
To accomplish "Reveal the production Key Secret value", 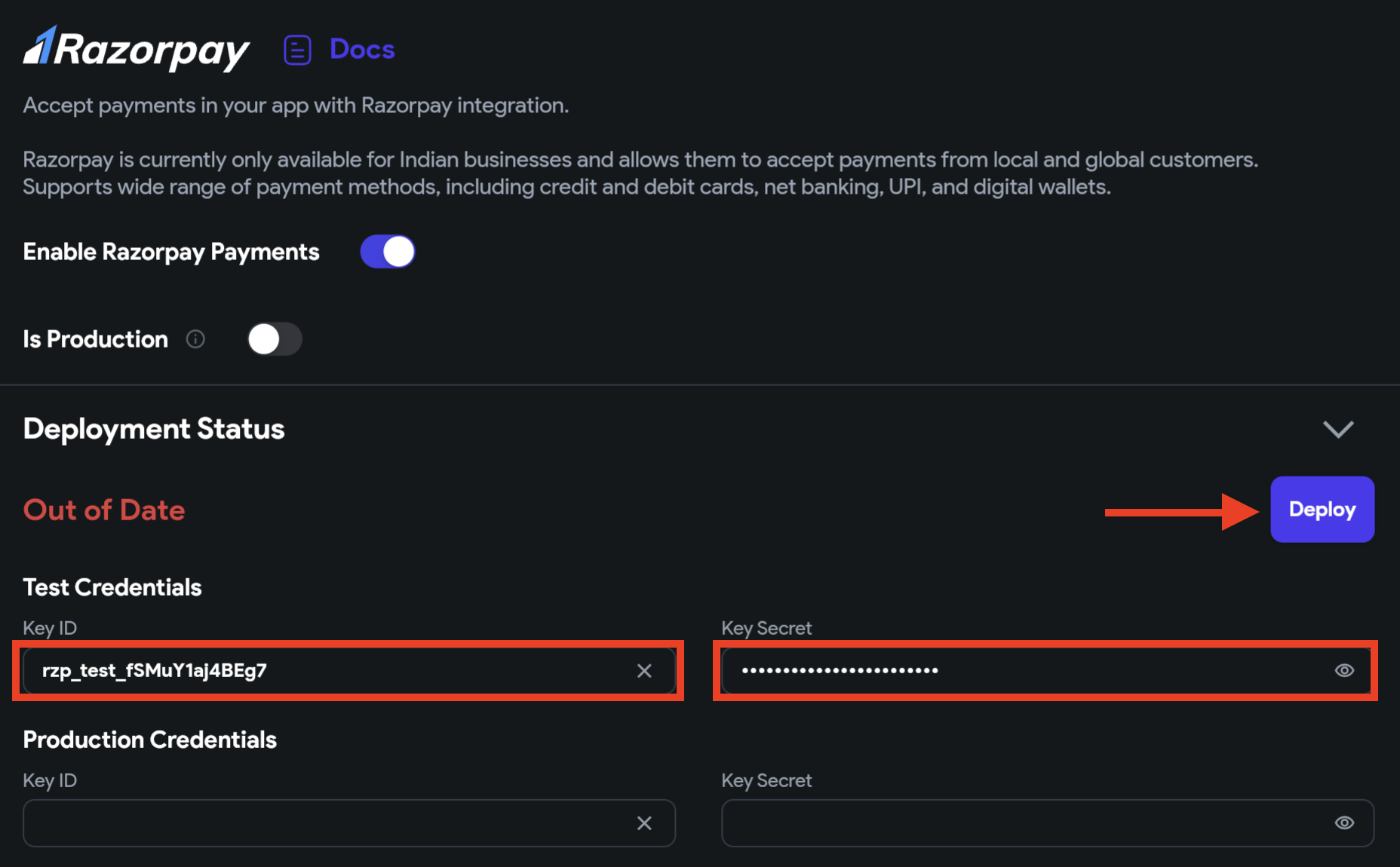I will (x=1344, y=823).
